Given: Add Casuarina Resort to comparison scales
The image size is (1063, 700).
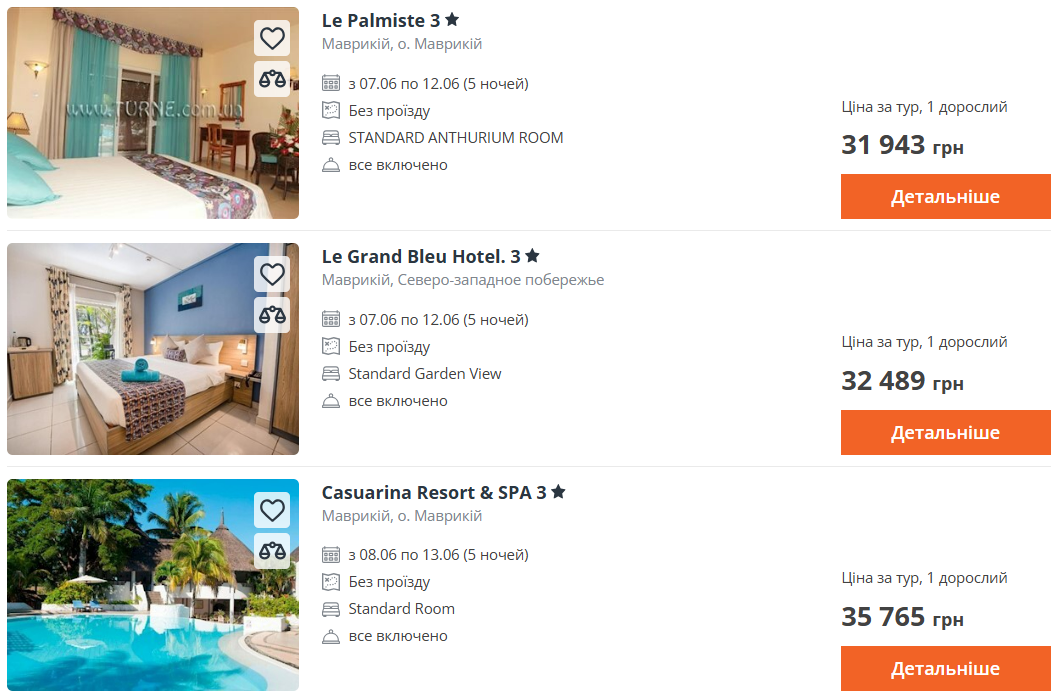Looking at the screenshot, I should pyautogui.click(x=272, y=551).
